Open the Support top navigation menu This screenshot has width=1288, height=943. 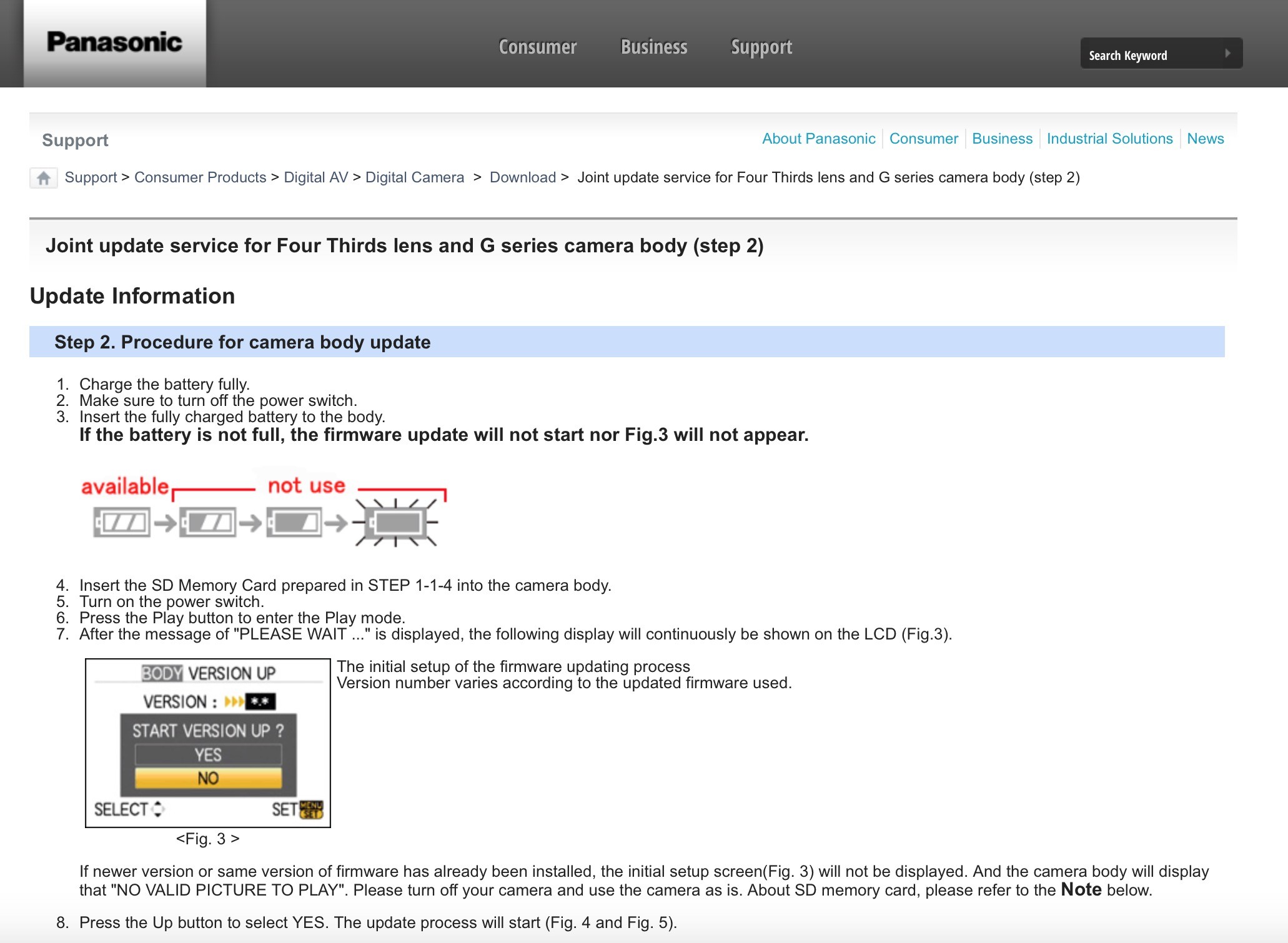click(761, 47)
